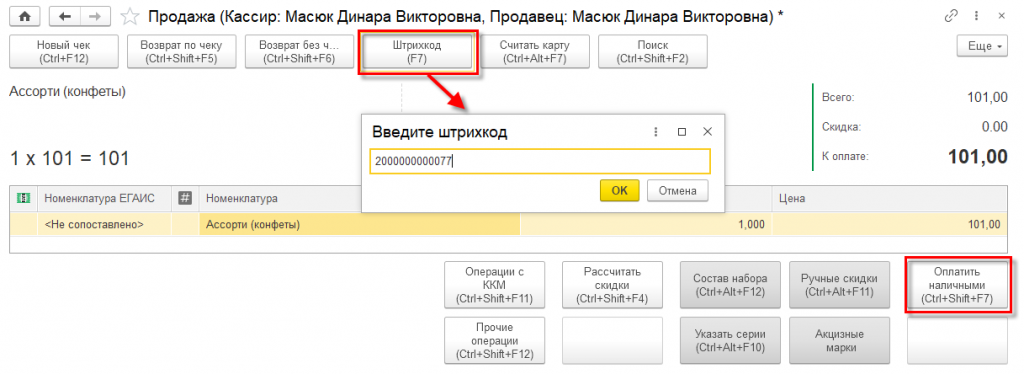1024x374 pixels.
Task: Cancel barcode entry with 'Отмена'
Action: (677, 191)
